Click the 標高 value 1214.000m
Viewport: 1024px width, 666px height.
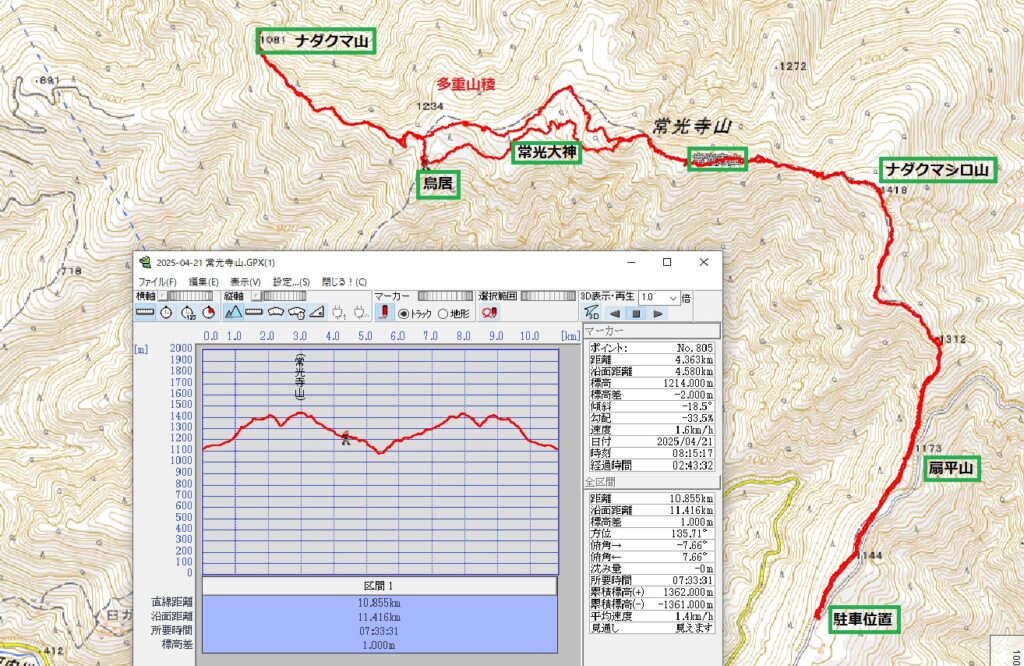688,383
